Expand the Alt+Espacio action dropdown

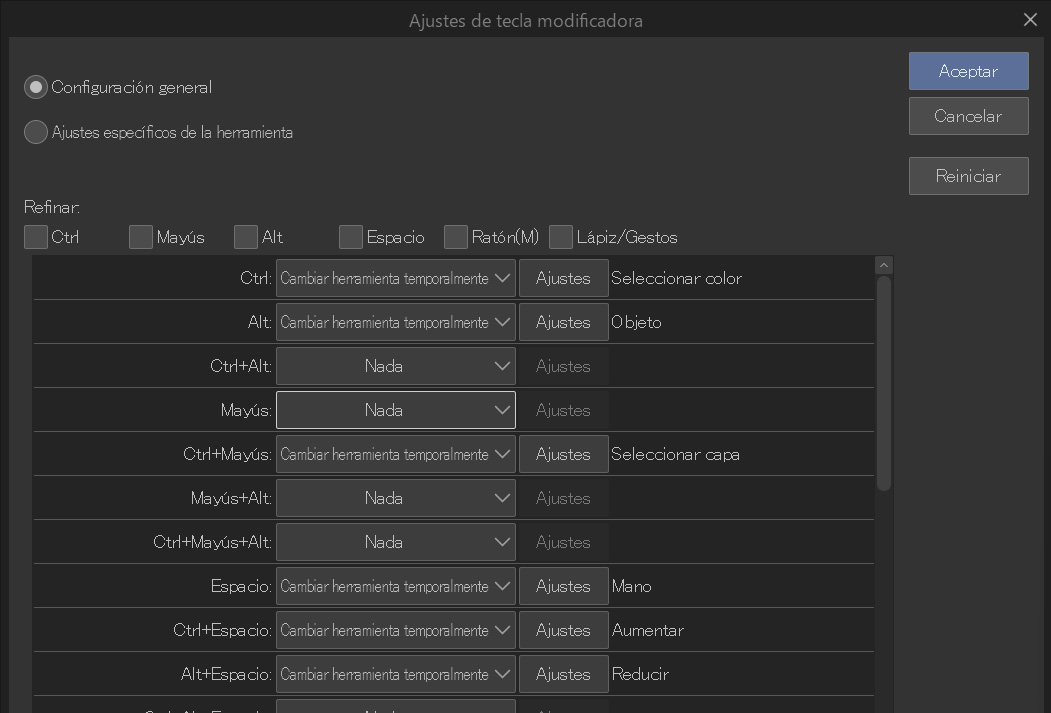tap(395, 674)
